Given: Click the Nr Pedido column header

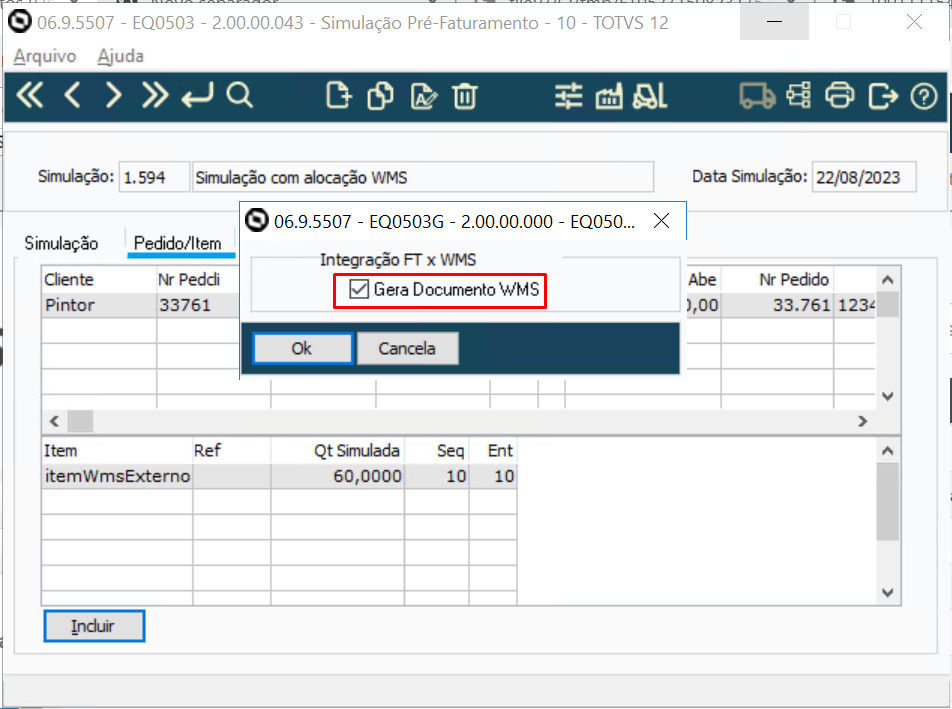Looking at the screenshot, I should 777,279.
